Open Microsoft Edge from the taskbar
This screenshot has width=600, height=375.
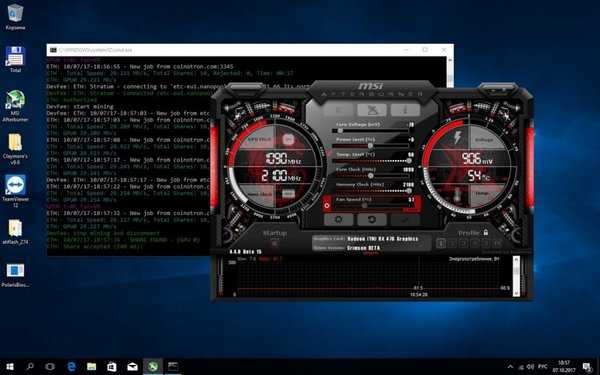71,367
